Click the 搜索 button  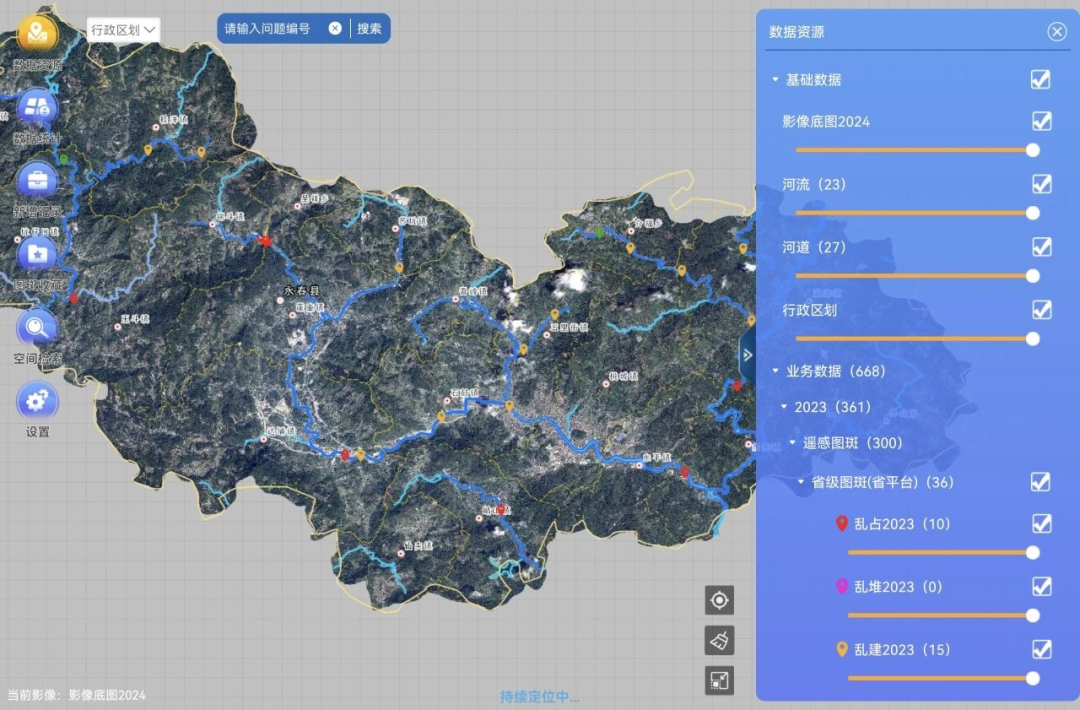tap(370, 29)
